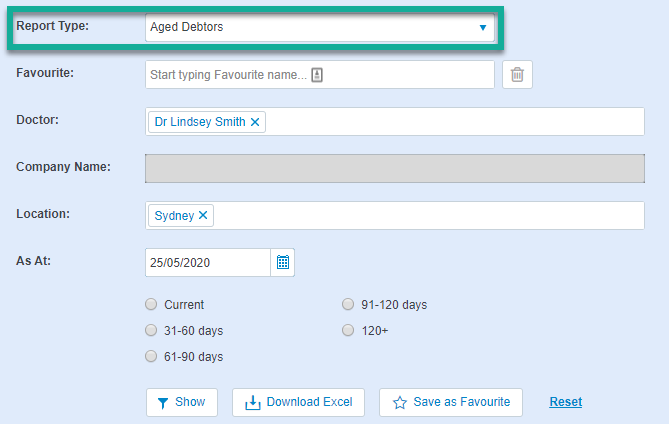Remove the Sydney location tag
The height and width of the screenshot is (424, 669).
point(203,215)
